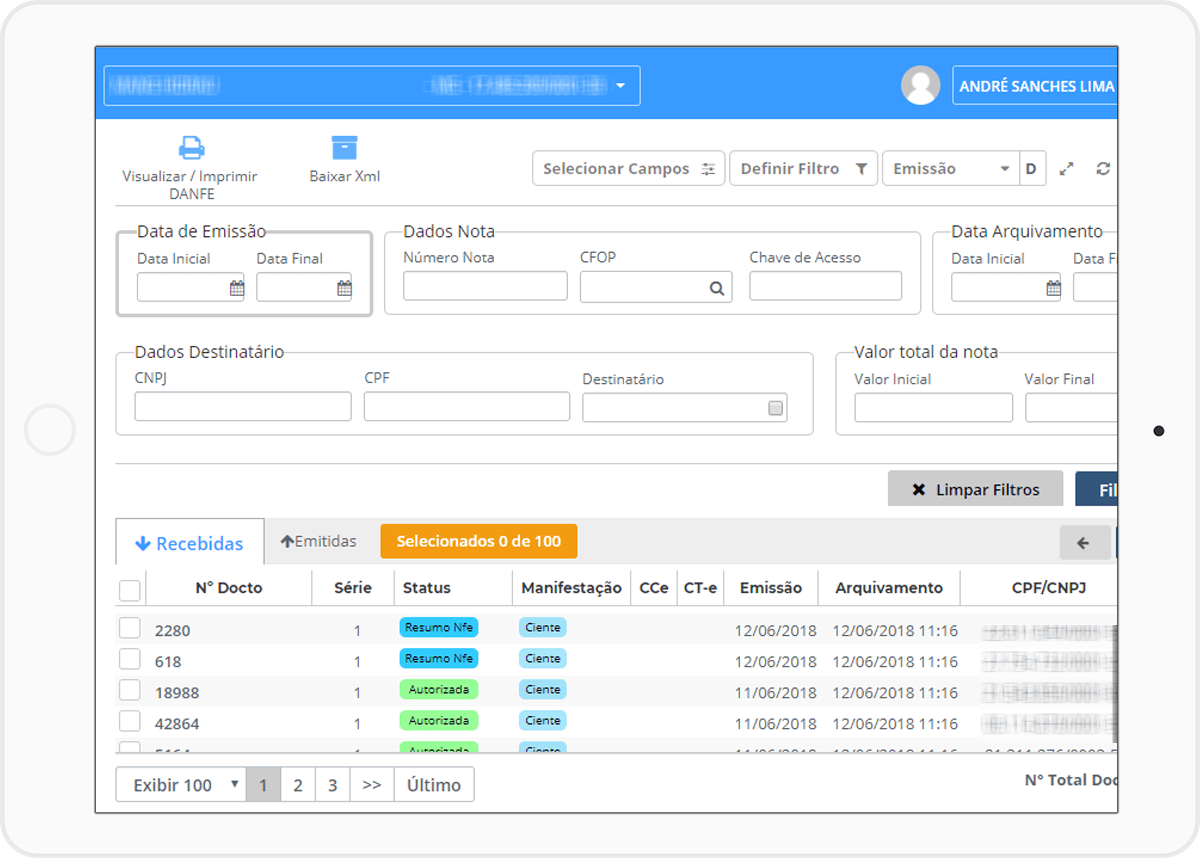Toggle the D sort direction button
1200x858 pixels.
tap(1031, 169)
